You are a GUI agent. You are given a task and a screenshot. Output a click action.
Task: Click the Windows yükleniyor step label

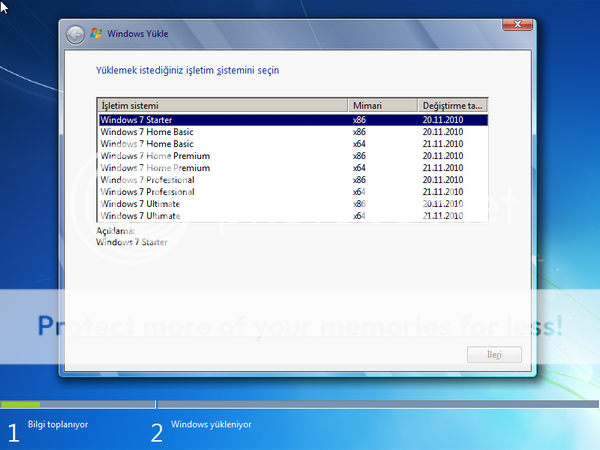coord(211,424)
